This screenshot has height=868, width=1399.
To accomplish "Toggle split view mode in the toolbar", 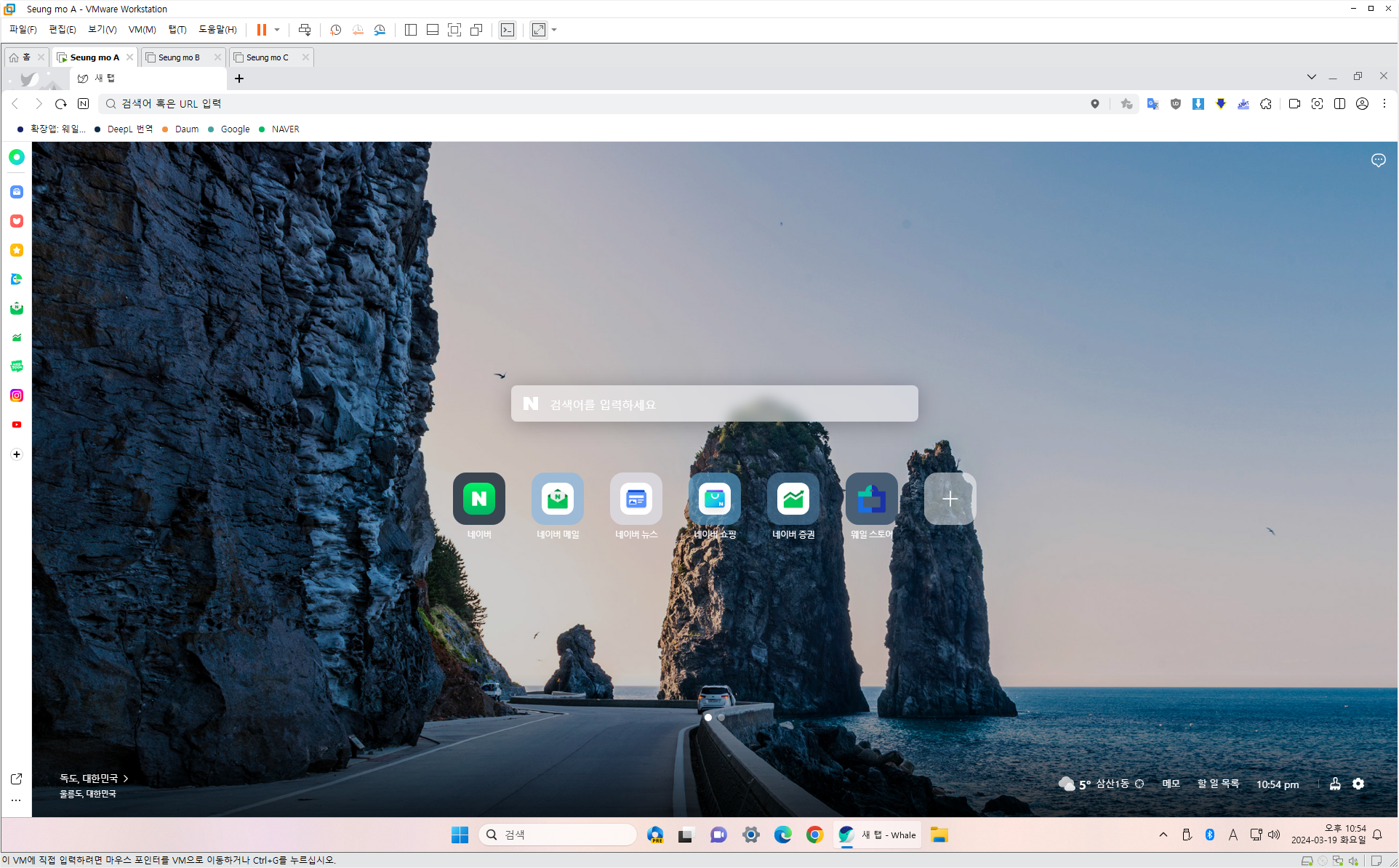I will click(x=1339, y=104).
